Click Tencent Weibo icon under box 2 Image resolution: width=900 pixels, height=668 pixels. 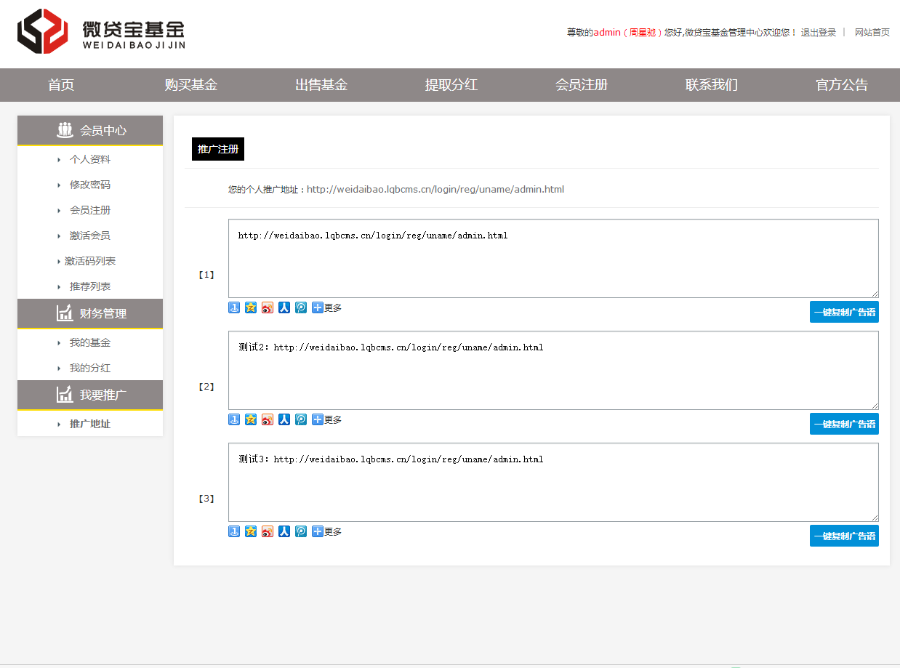click(301, 420)
